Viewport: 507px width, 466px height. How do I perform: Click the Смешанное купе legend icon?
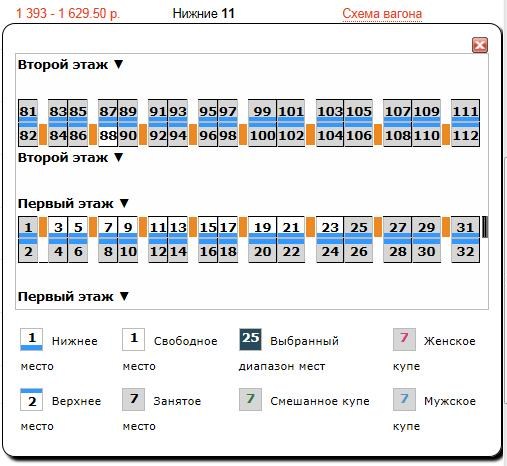[x=250, y=399]
